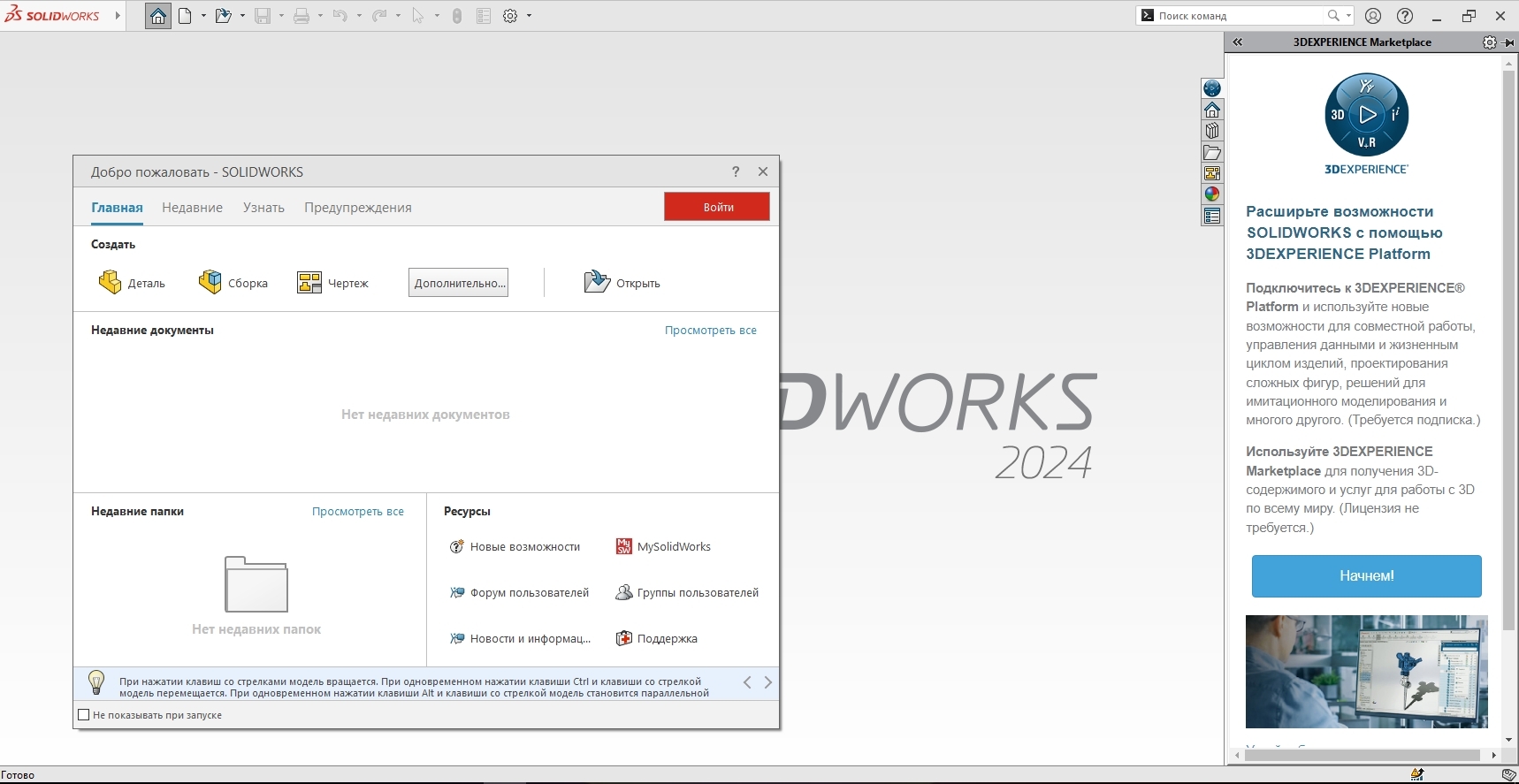Click the Undo arrow icon
Viewport: 1519px width, 784px height.
click(340, 16)
